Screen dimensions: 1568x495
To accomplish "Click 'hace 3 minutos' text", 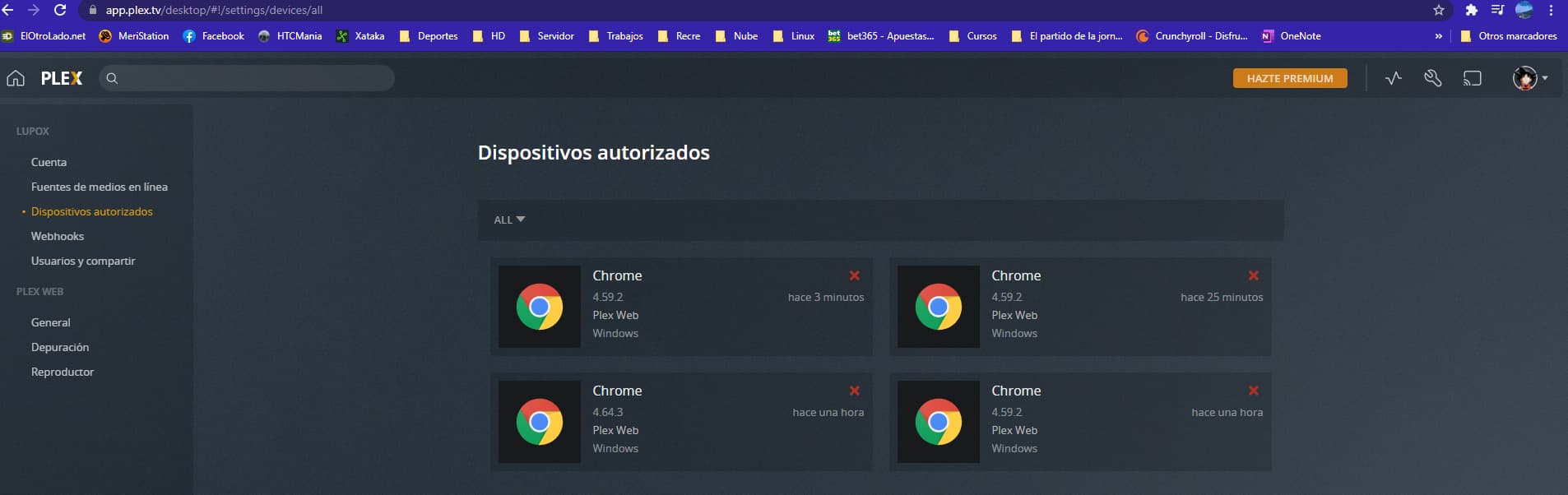I will [x=826, y=297].
